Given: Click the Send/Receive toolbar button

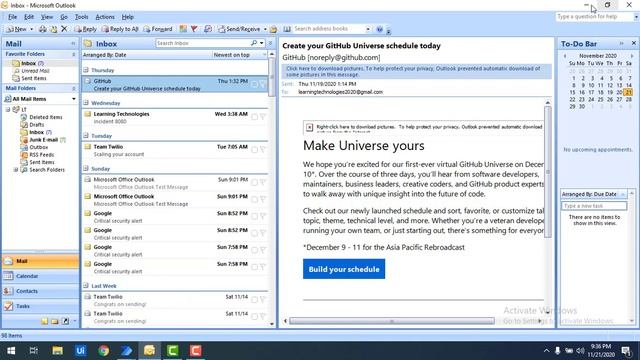Looking at the screenshot, I should tap(239, 29).
